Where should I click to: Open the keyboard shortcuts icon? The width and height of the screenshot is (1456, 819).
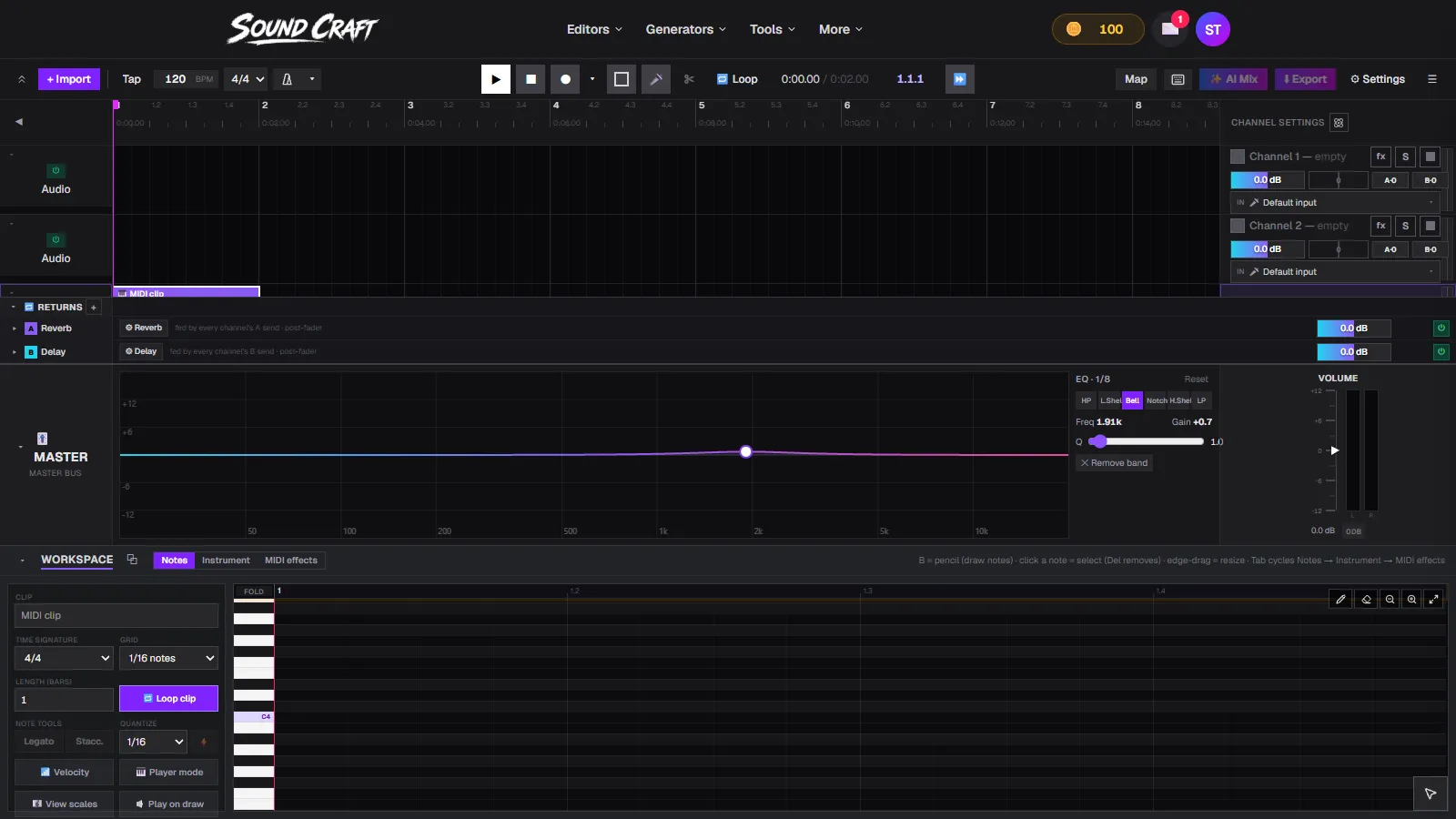(1178, 79)
